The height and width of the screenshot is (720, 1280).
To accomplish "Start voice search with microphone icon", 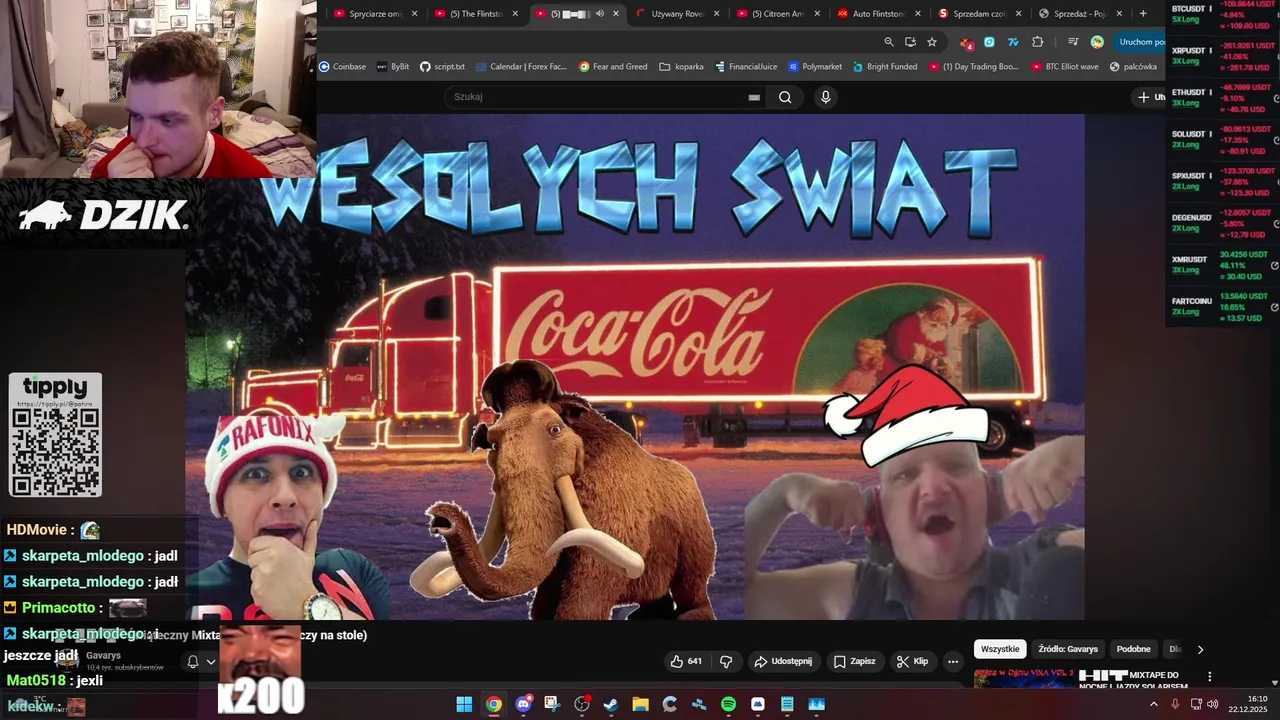I will click(825, 97).
